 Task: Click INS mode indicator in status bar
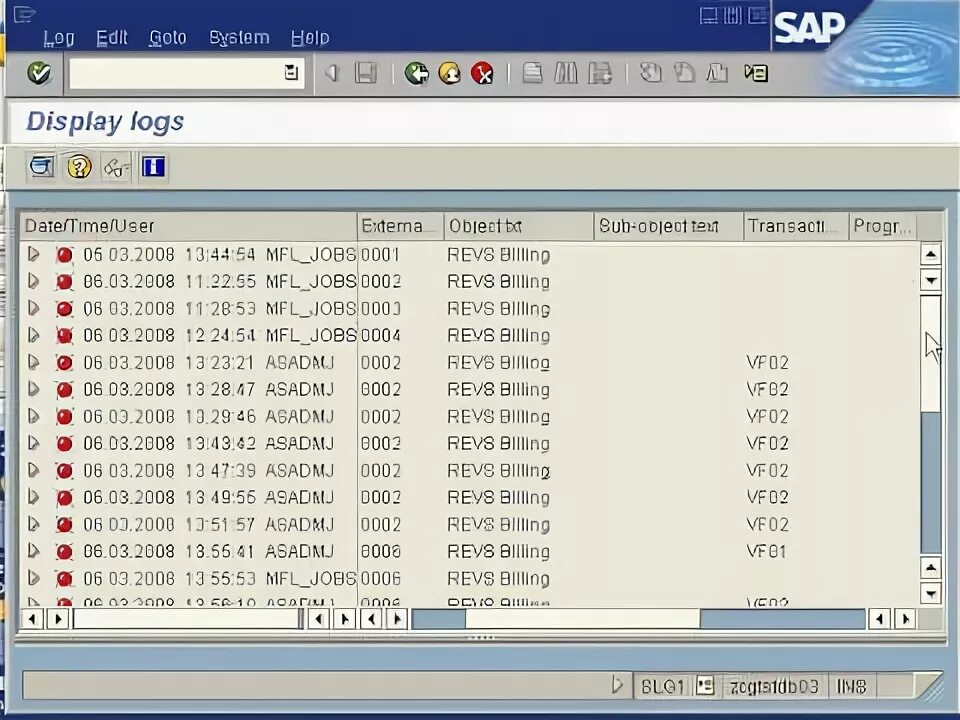coord(852,686)
